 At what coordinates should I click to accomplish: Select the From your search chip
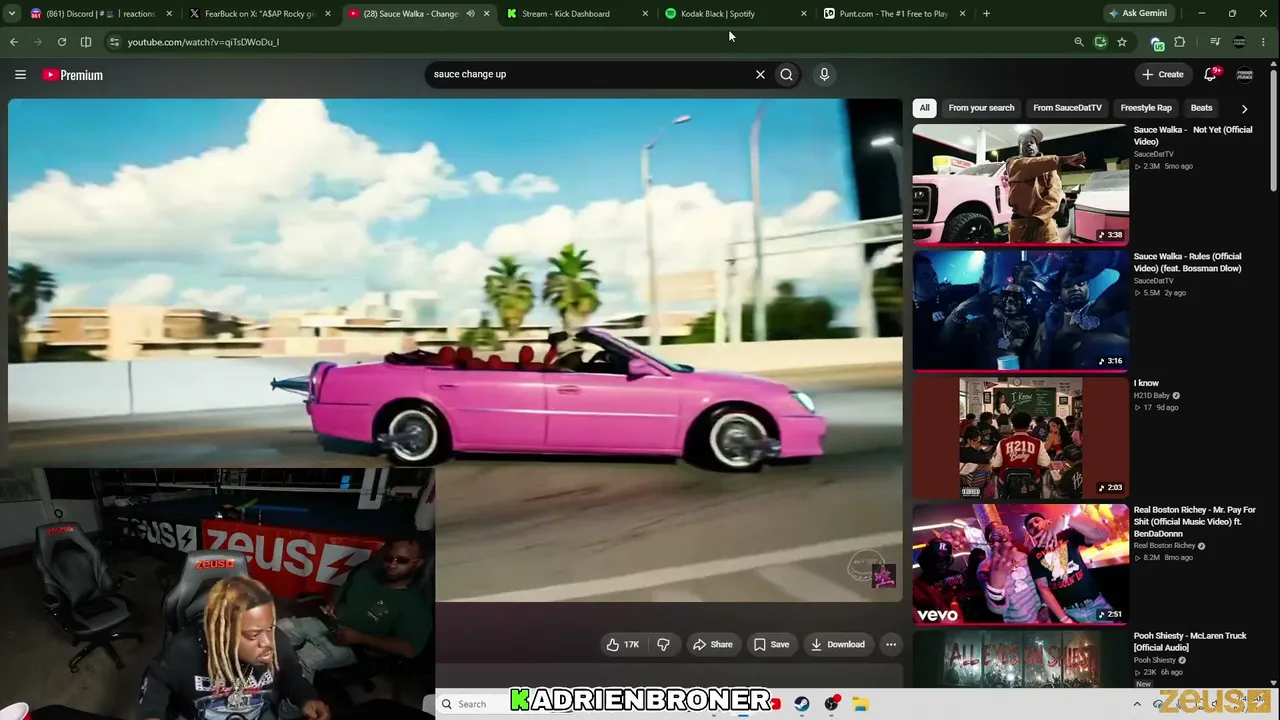pyautogui.click(x=981, y=108)
